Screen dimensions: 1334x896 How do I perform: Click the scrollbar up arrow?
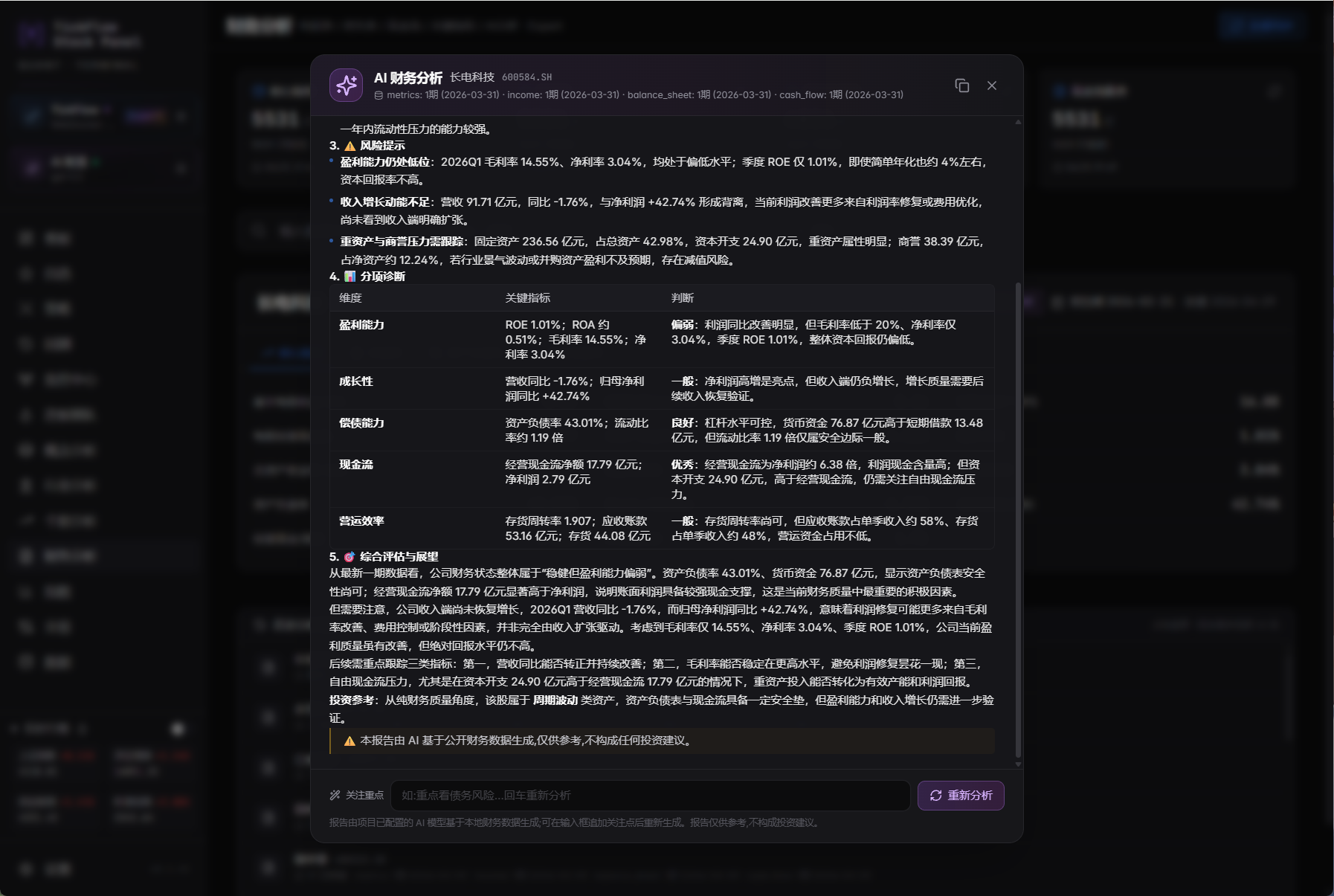[x=1018, y=122]
